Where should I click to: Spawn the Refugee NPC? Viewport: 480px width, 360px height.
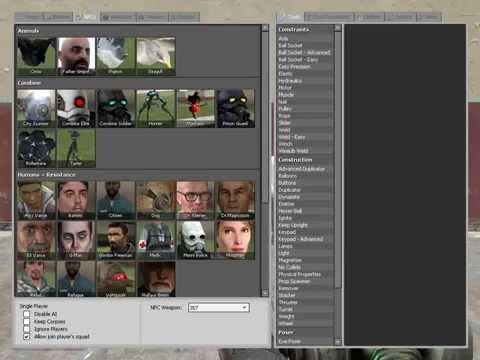click(76, 279)
